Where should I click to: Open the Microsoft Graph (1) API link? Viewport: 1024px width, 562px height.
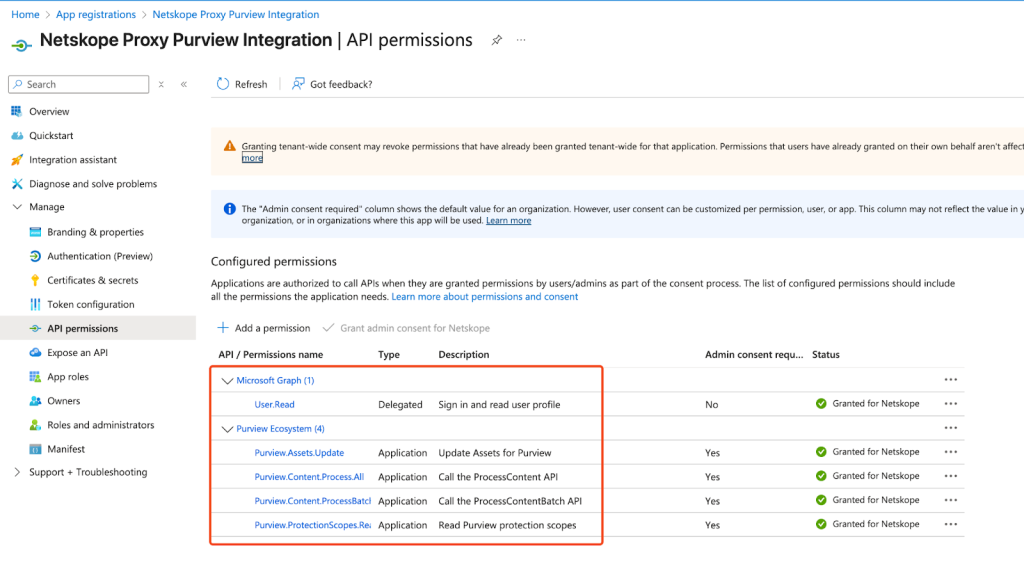point(275,381)
